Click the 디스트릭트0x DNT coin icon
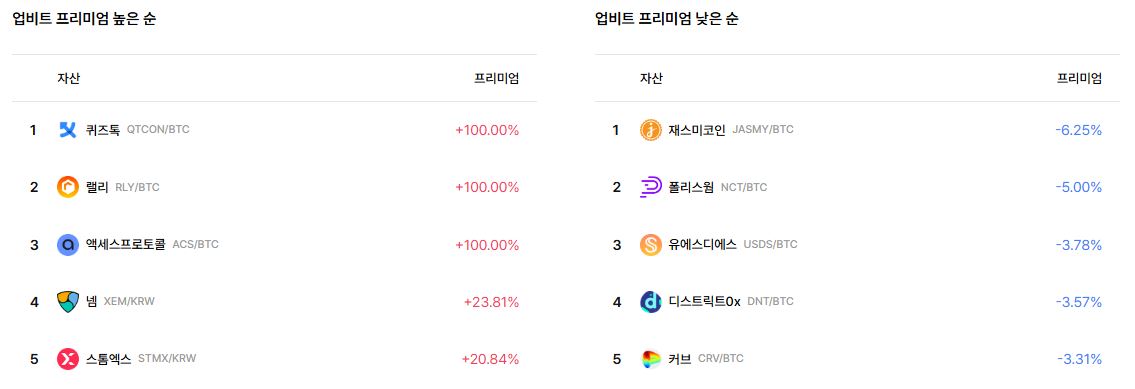1135x389 pixels. coord(651,302)
